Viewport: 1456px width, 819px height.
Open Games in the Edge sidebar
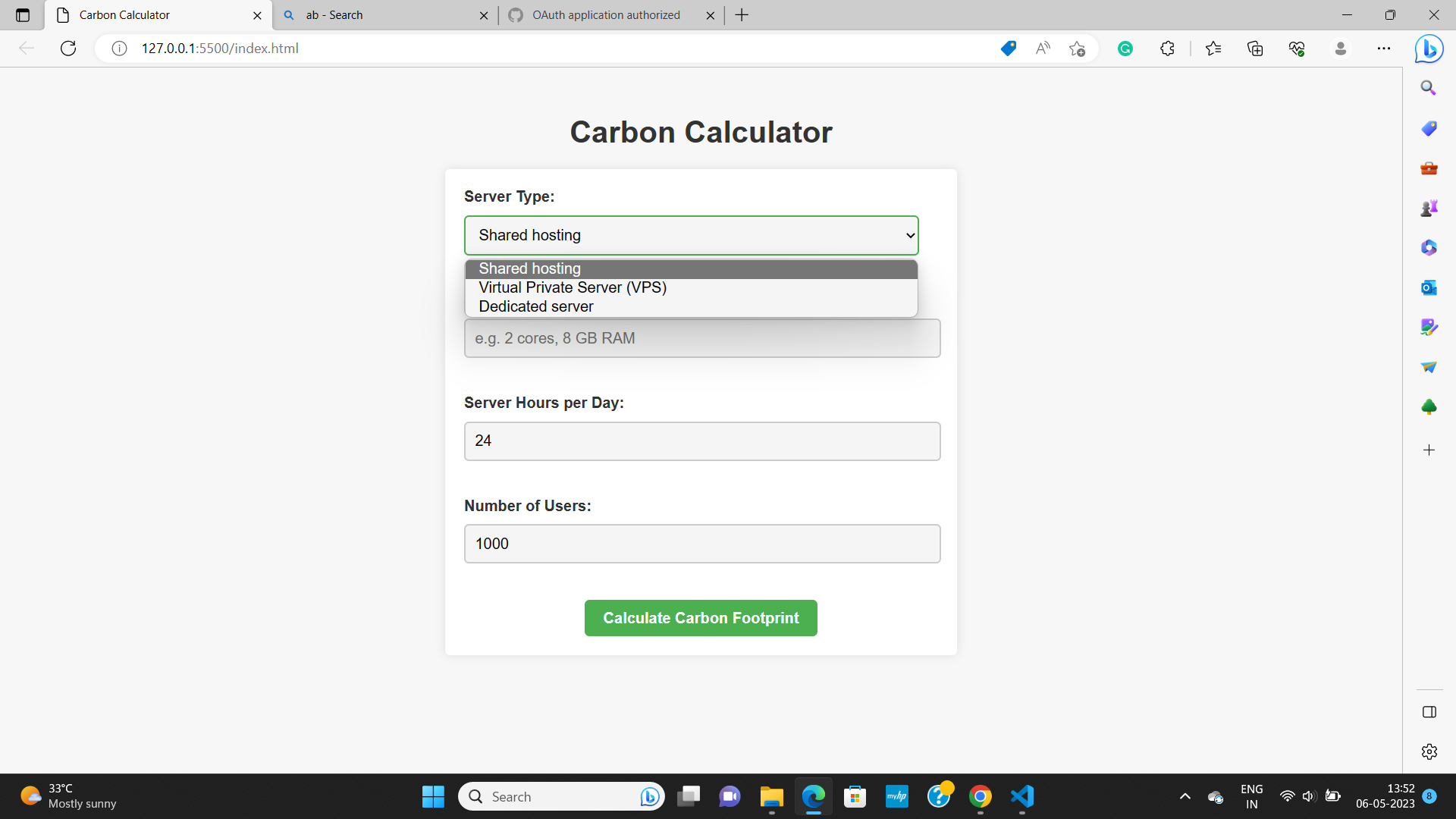[1429, 207]
